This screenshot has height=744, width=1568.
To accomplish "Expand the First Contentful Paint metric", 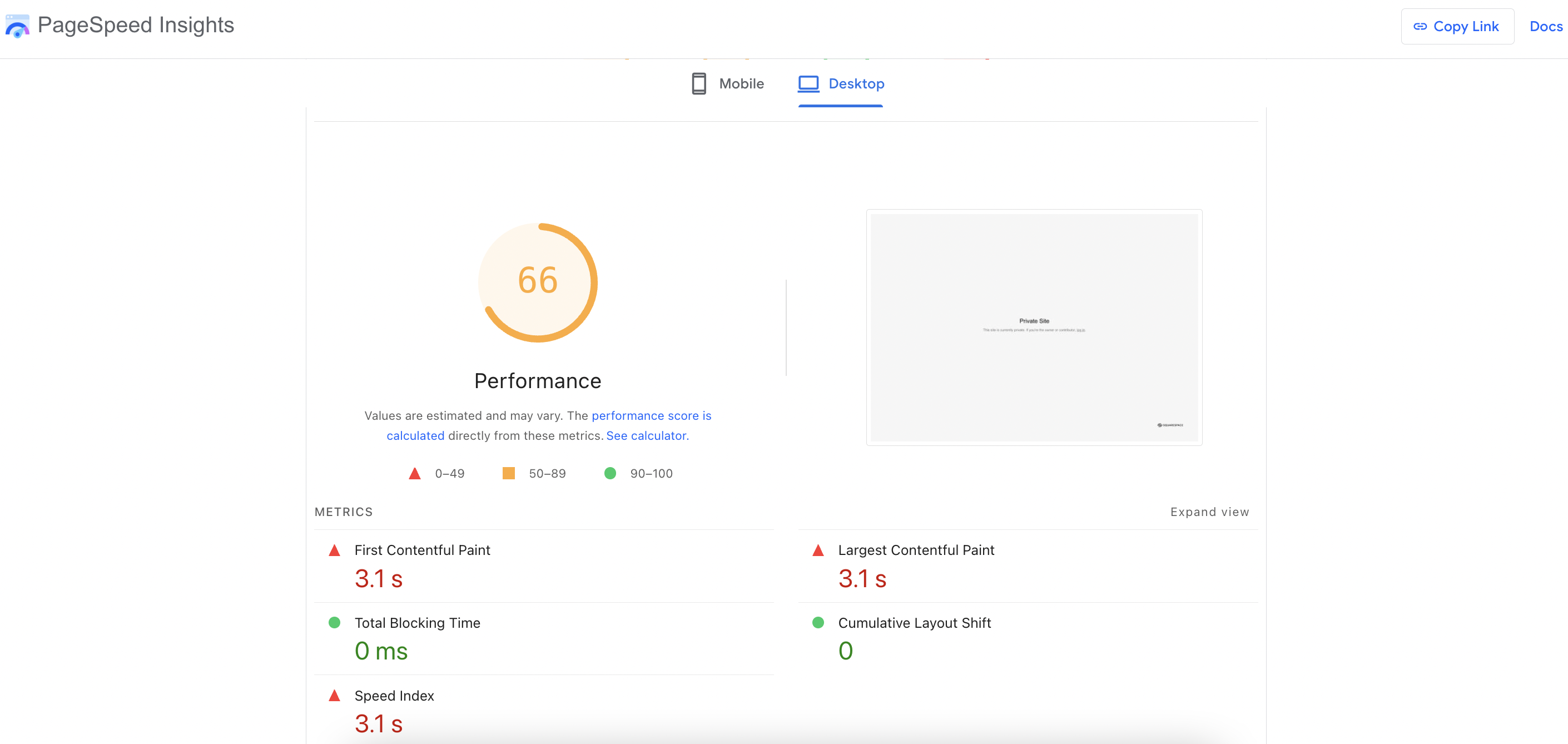I will (422, 550).
